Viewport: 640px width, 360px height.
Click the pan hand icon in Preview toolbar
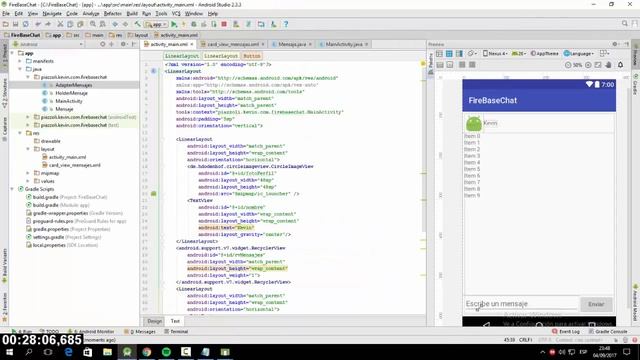pyautogui.click(x=608, y=65)
